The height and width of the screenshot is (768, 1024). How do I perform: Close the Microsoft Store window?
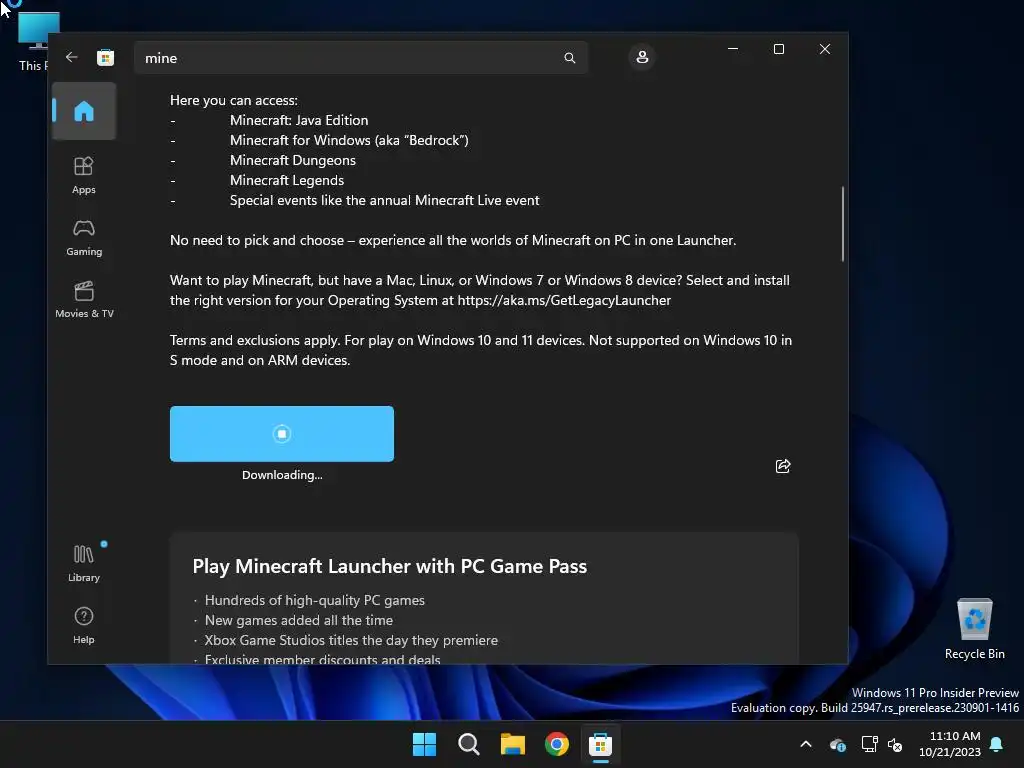825,49
